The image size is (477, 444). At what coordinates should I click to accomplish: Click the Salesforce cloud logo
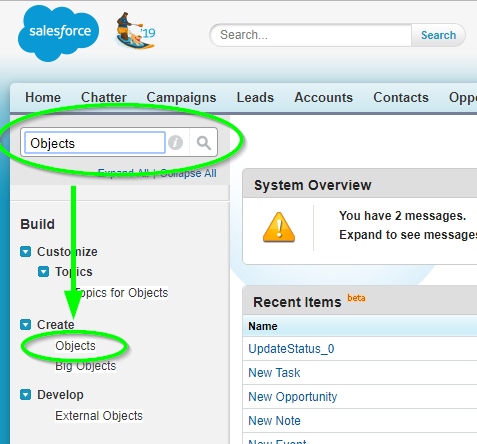coord(58,33)
